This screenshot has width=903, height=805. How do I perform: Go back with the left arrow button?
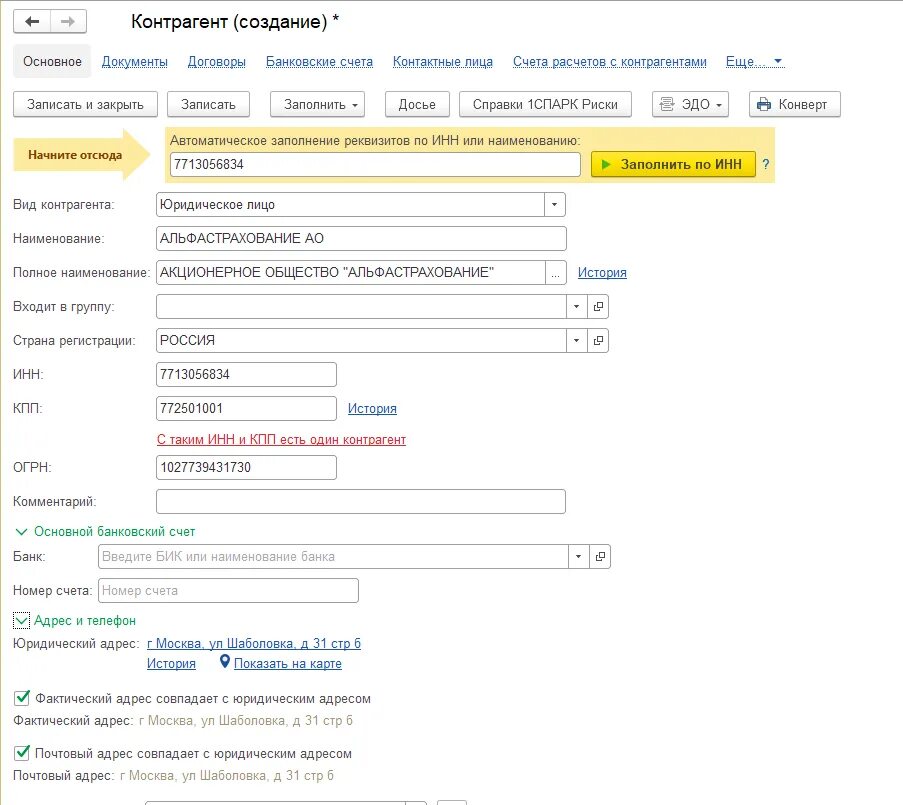point(32,22)
